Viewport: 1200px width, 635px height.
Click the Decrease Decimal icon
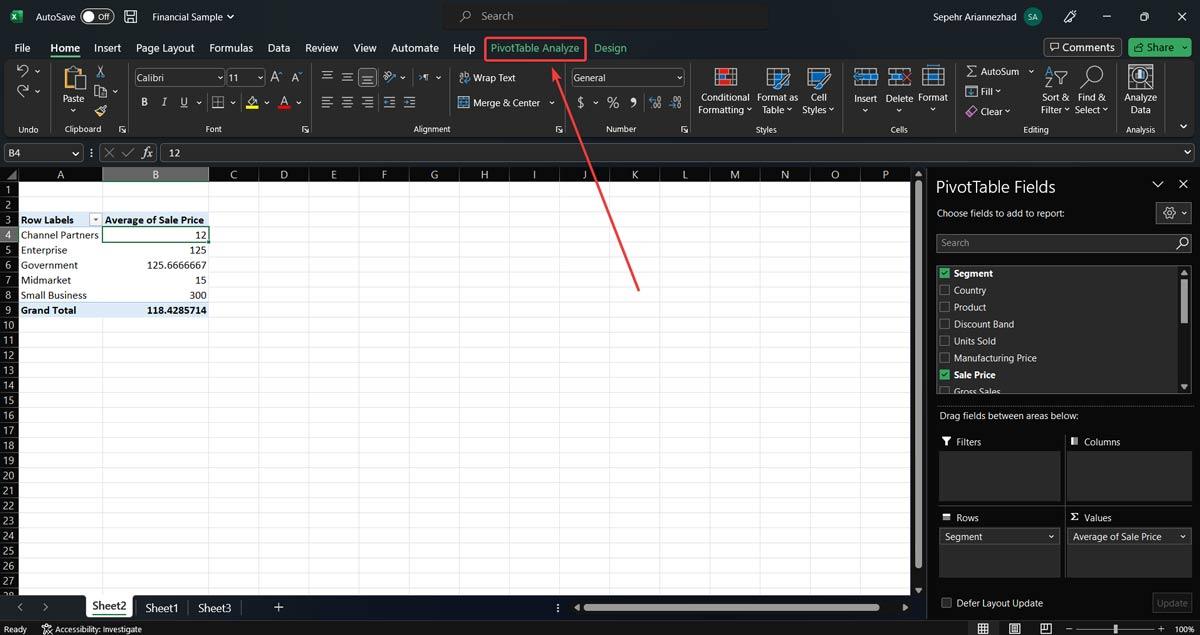pos(677,102)
